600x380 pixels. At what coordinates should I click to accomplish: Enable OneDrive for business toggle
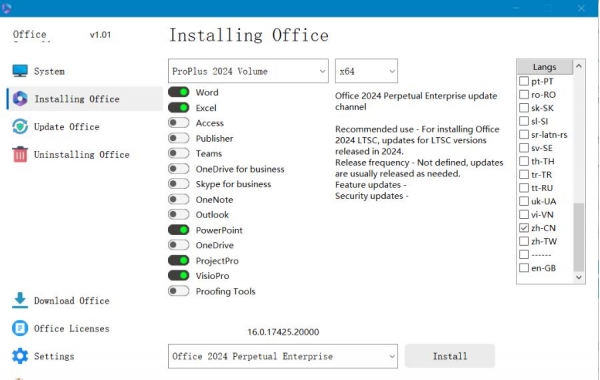[x=179, y=169]
